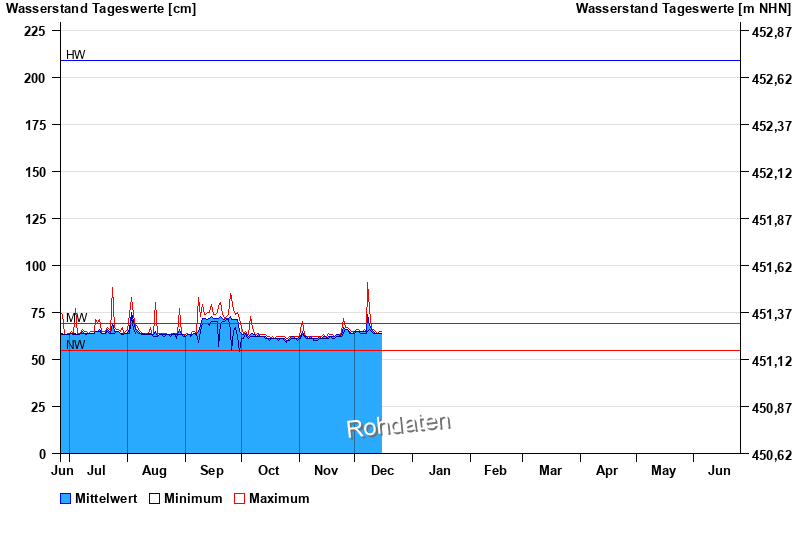Viewport: 800px width, 550px height.
Task: Select the Dec month on the time axis
Action: pyautogui.click(x=382, y=470)
